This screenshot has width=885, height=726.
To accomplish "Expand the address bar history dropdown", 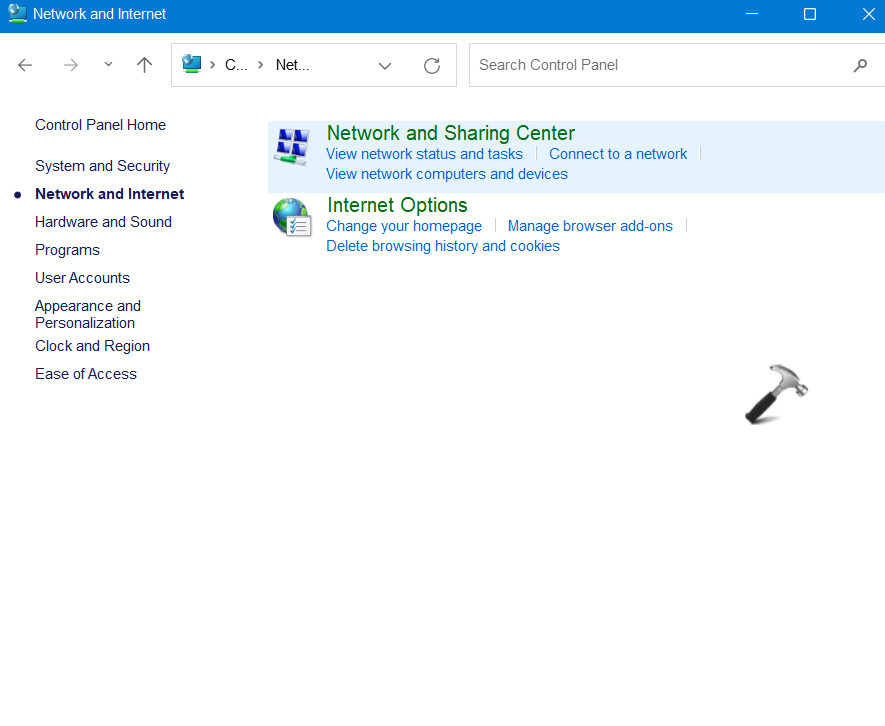I will 385,66.
